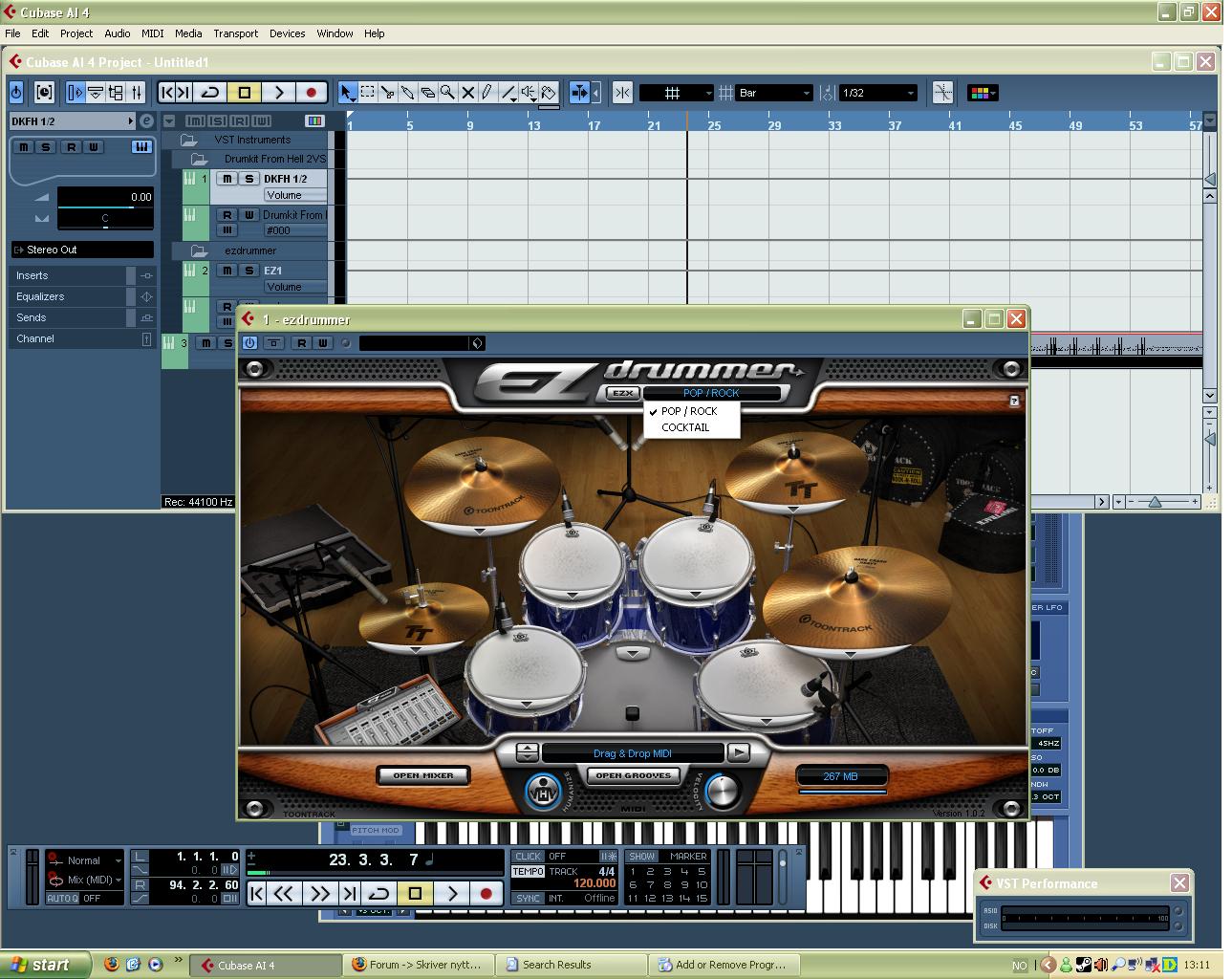Toggle TEMPO track in Transport panel
The image size is (1232, 979).
(528, 872)
